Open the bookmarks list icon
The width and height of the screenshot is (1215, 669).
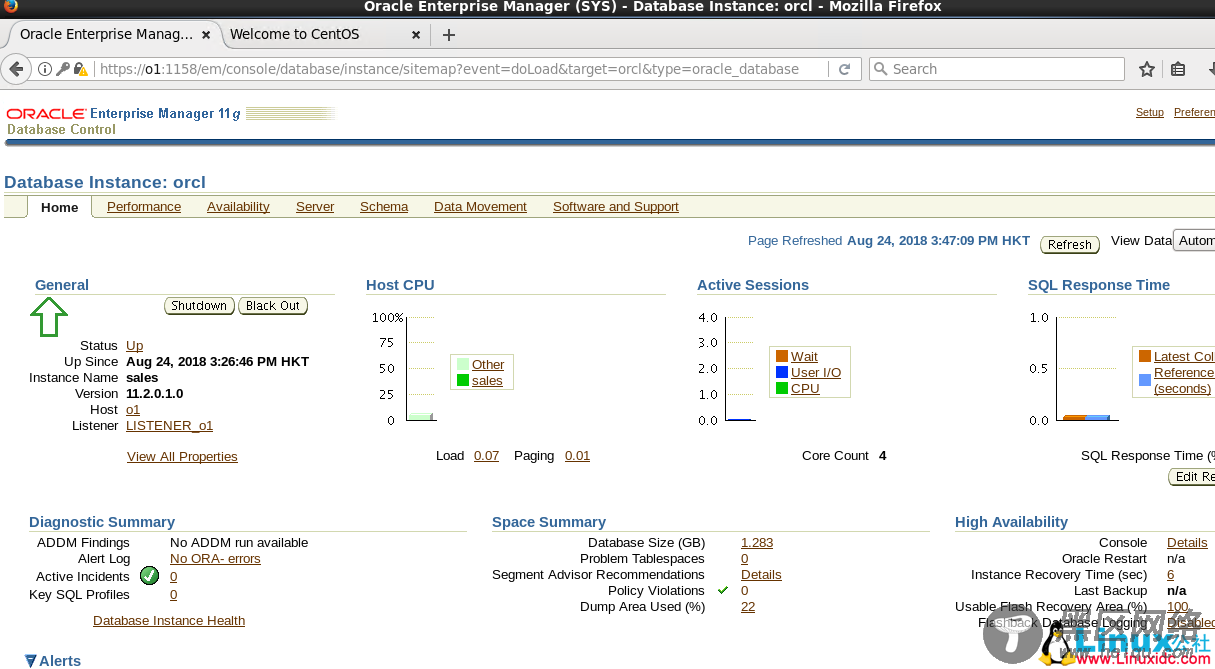1178,69
